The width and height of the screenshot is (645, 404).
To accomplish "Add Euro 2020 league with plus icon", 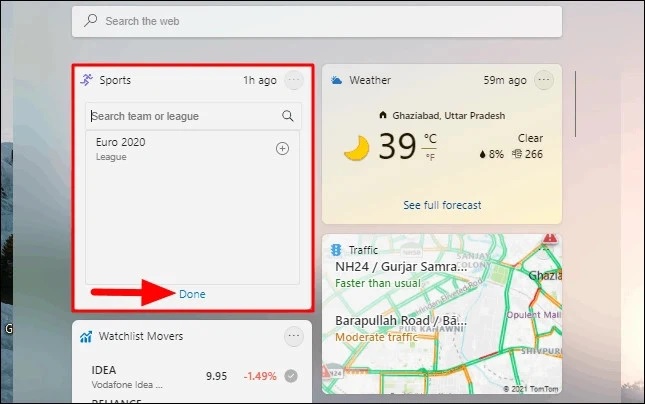I will pos(282,149).
